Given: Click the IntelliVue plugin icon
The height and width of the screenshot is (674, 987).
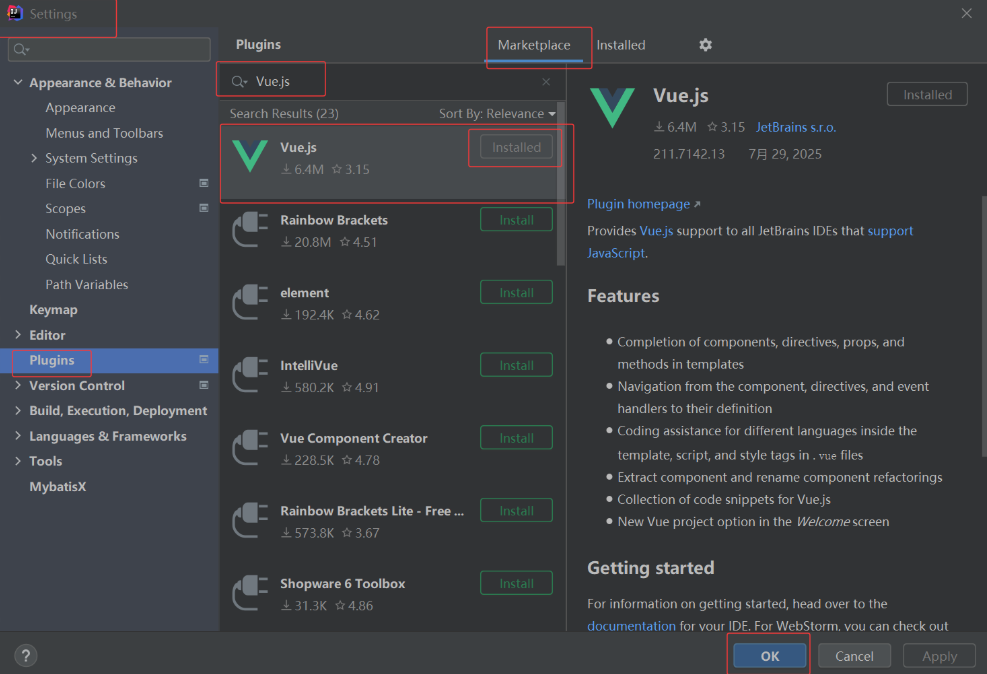Looking at the screenshot, I should [x=250, y=375].
